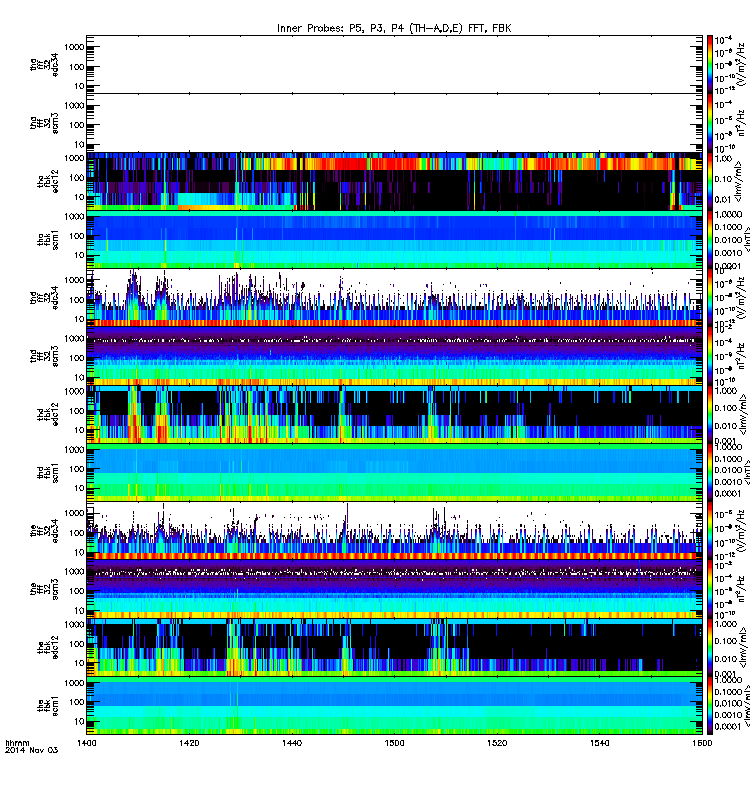Select the thd fbk edc12 spectrogram panel
This screenshot has height=800, width=750.
pyautogui.click(x=394, y=414)
